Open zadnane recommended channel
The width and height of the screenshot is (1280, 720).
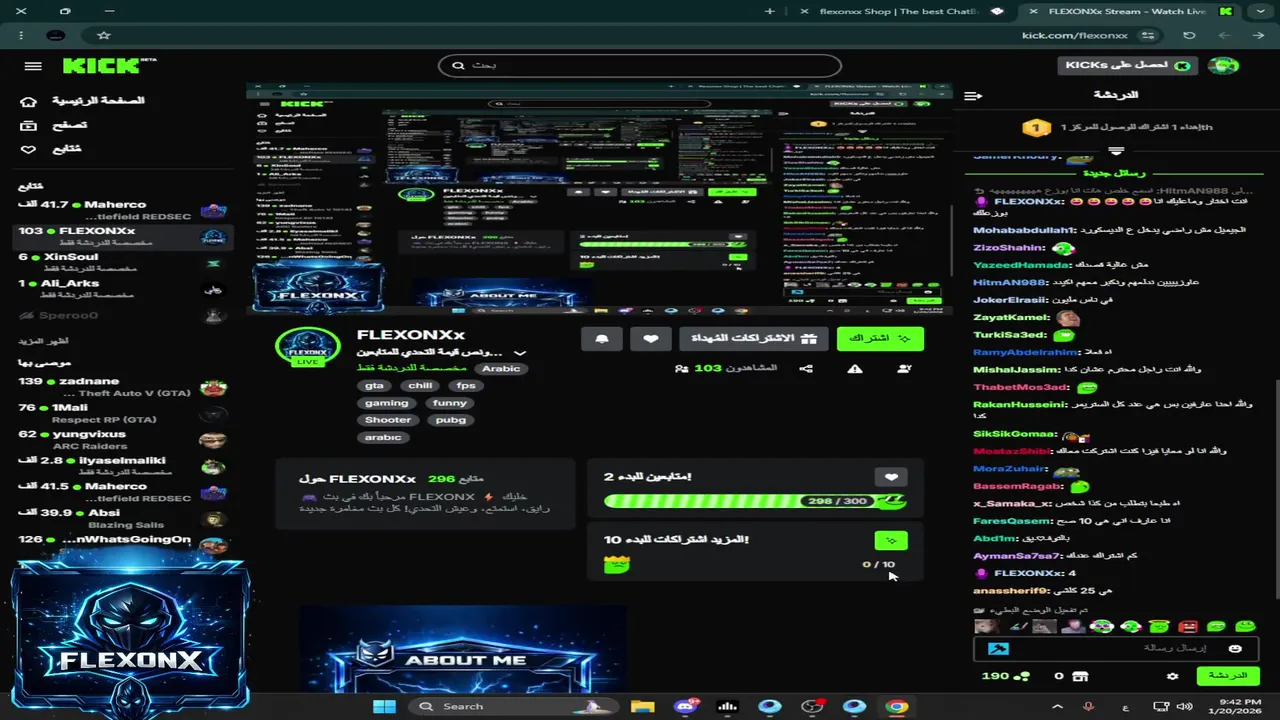tap(123, 387)
